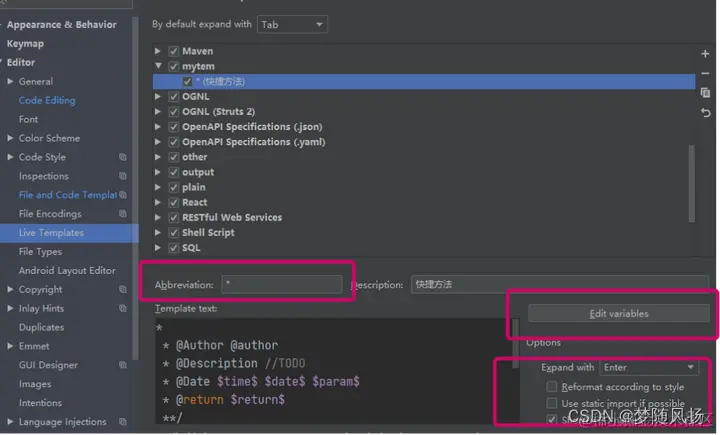This screenshot has height=435, width=720.
Task: Expand the RESTful Web Services group
Action: click(158, 217)
